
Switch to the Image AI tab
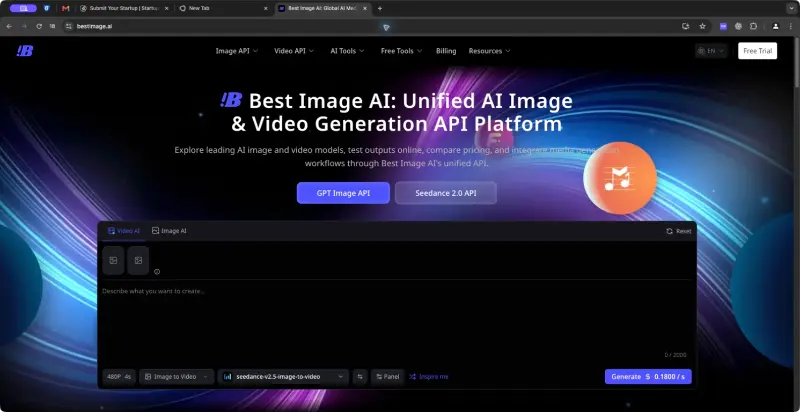[x=169, y=231]
